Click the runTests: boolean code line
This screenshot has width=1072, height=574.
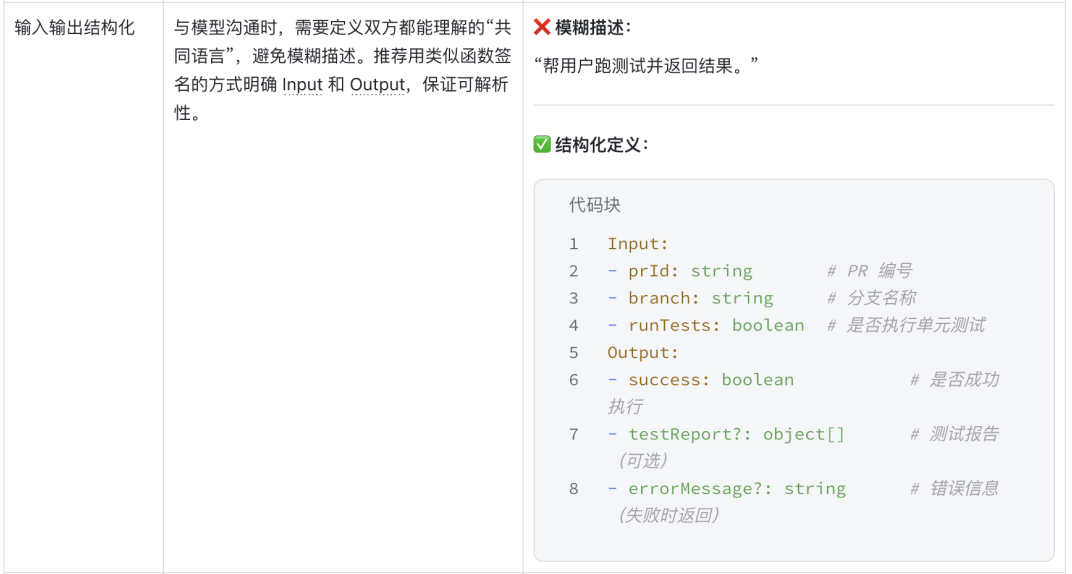706,326
